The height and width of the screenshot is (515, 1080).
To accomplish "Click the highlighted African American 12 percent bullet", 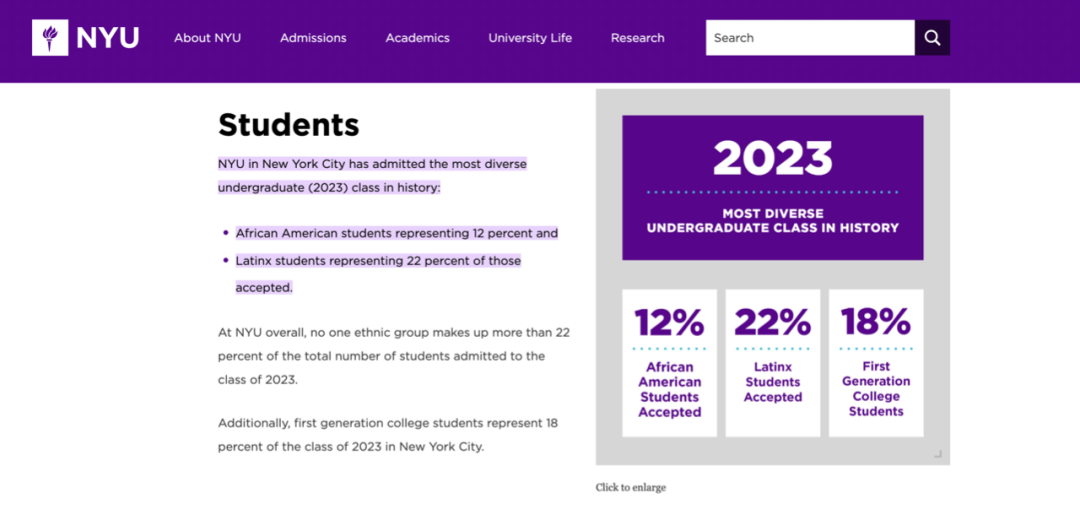I will tap(396, 233).
